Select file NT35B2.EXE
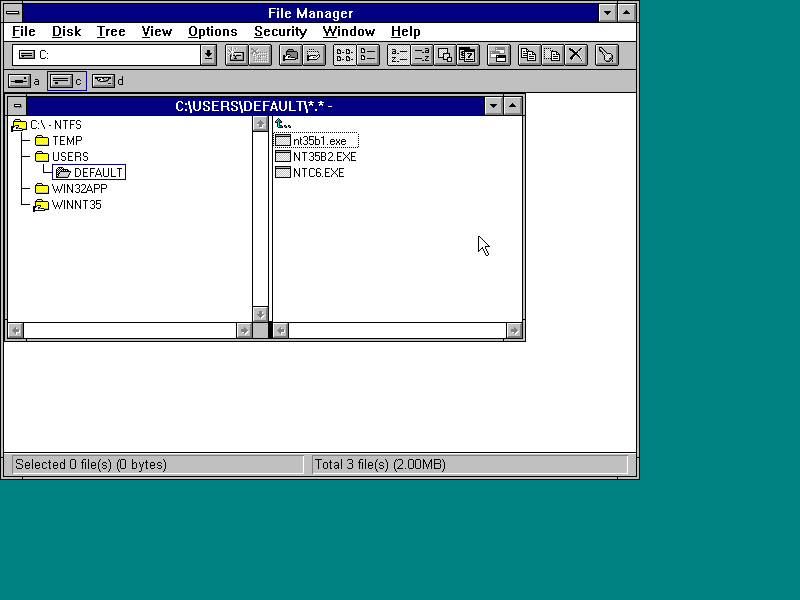Image resolution: width=800 pixels, height=600 pixels. pyautogui.click(x=316, y=157)
